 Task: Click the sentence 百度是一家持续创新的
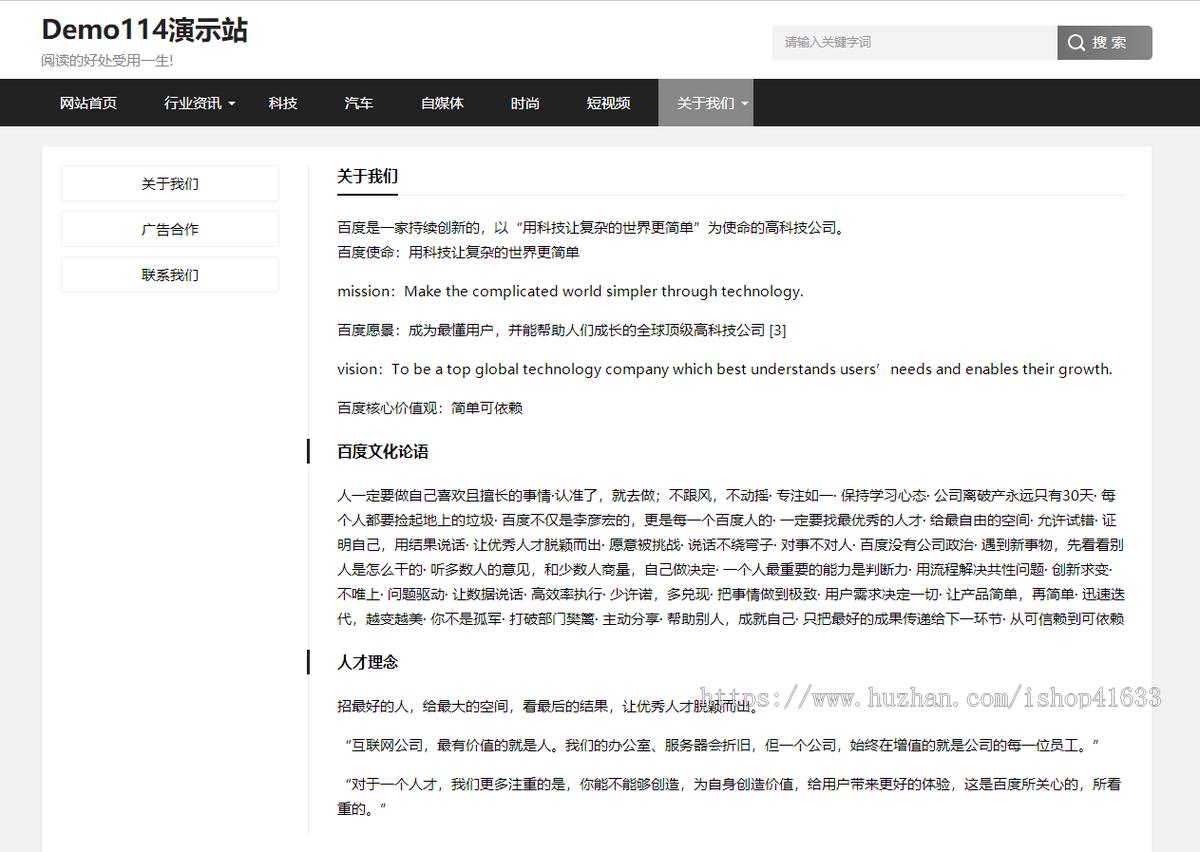[x=592, y=227]
